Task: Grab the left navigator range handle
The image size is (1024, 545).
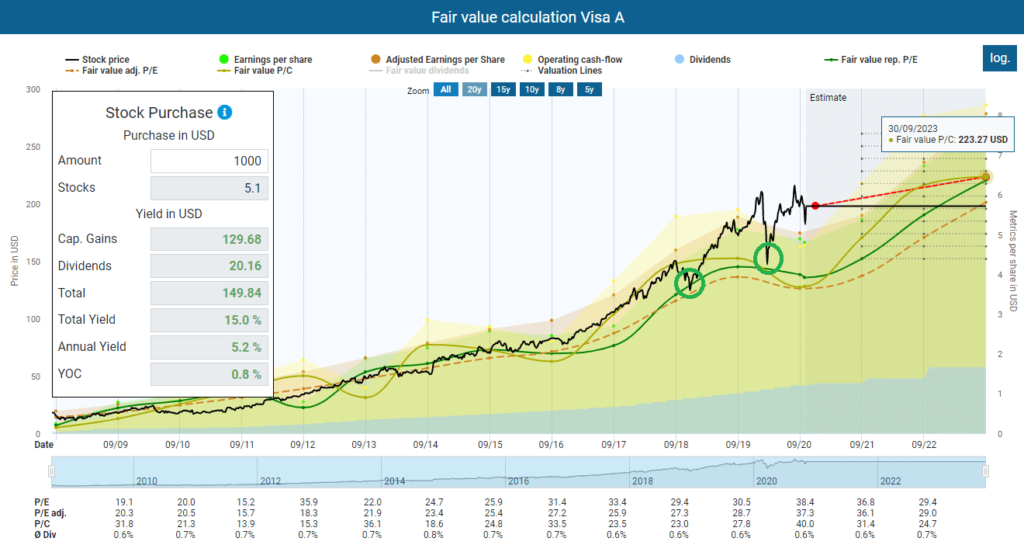Action: pos(52,471)
